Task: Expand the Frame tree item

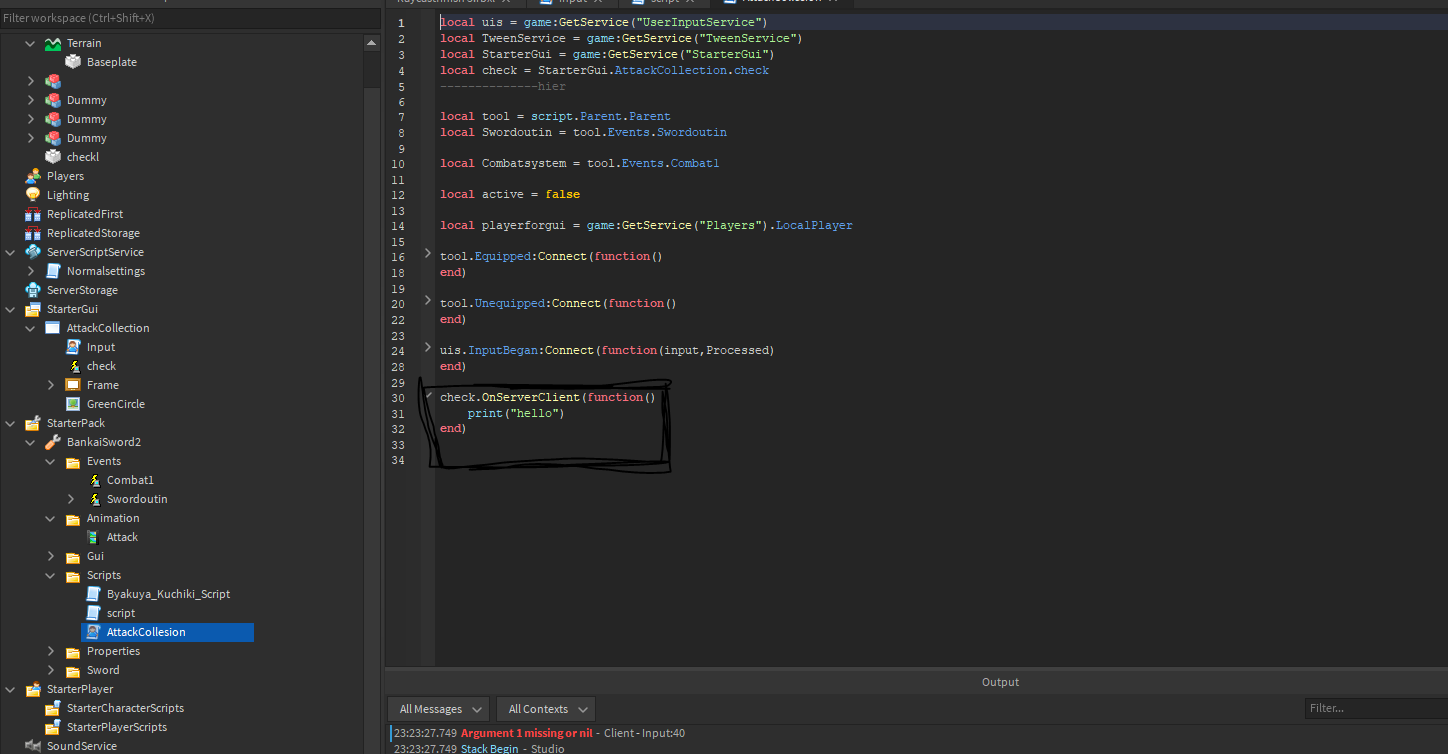Action: 51,384
